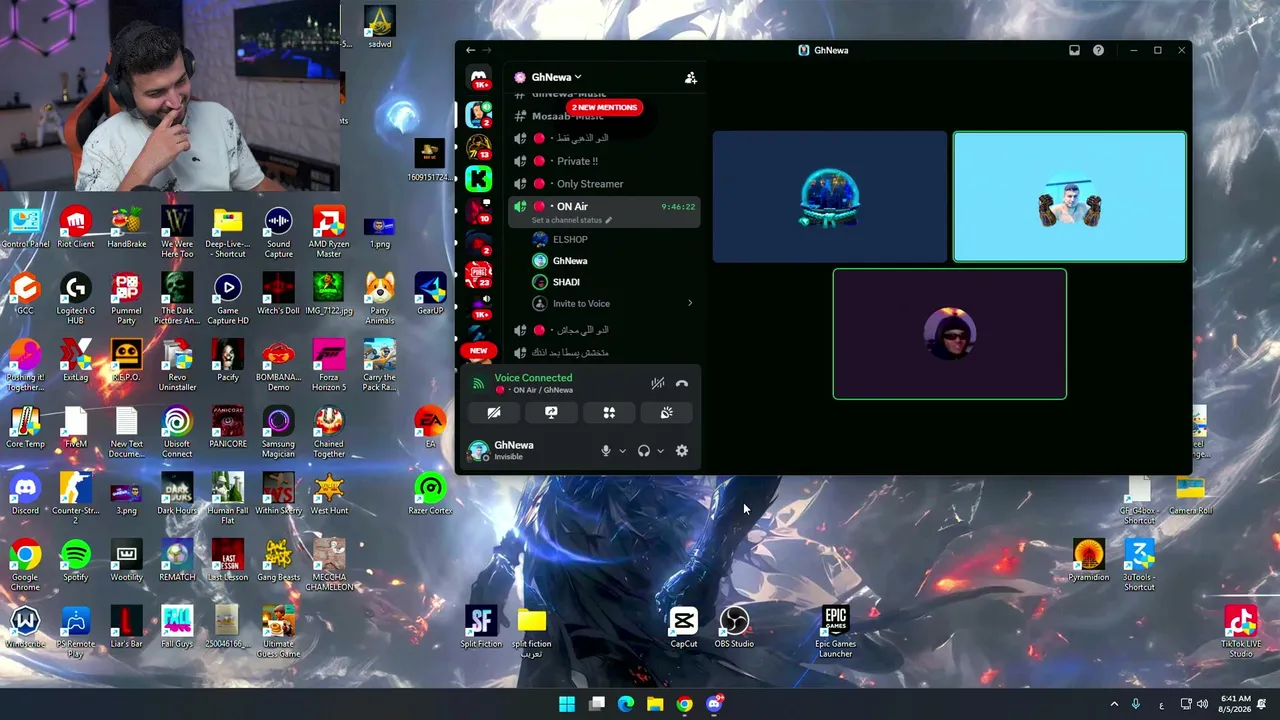Show hidden system tray icons
1280x720 pixels.
(x=1114, y=704)
